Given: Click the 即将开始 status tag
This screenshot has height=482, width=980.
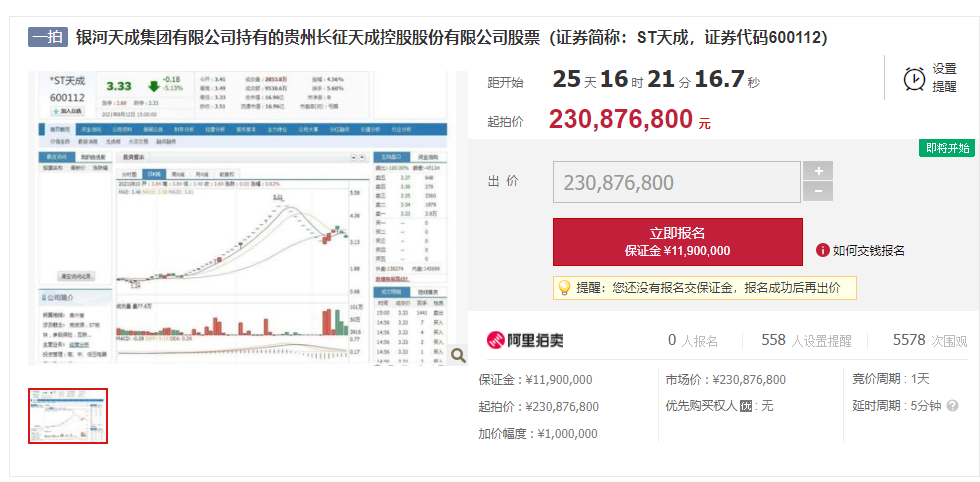Looking at the screenshot, I should point(947,148).
